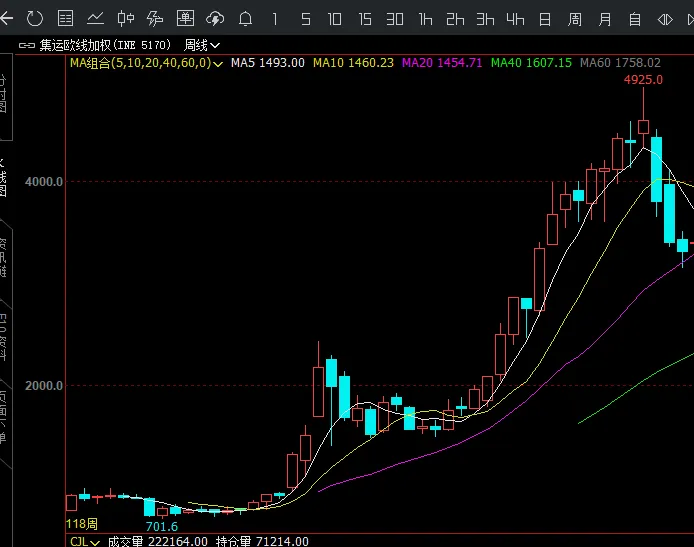Click the MA40 1607.15 value
Screen dimensions: 694x547
[531, 63]
